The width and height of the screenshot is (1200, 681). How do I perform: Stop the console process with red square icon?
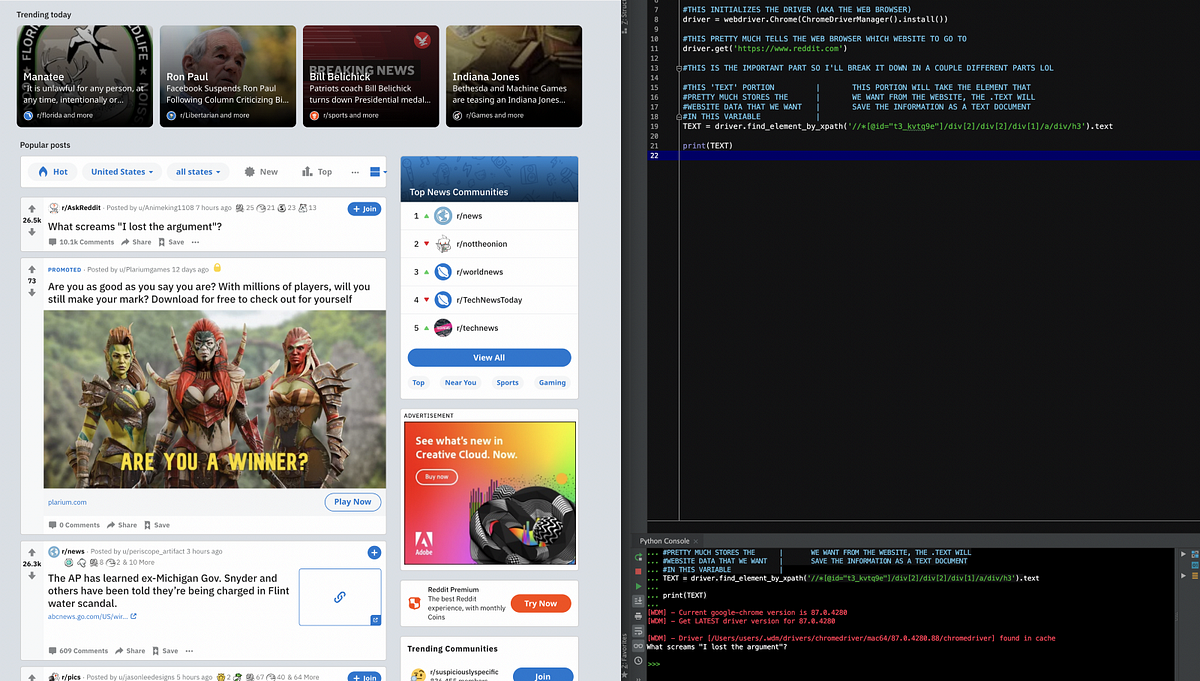[x=637, y=572]
